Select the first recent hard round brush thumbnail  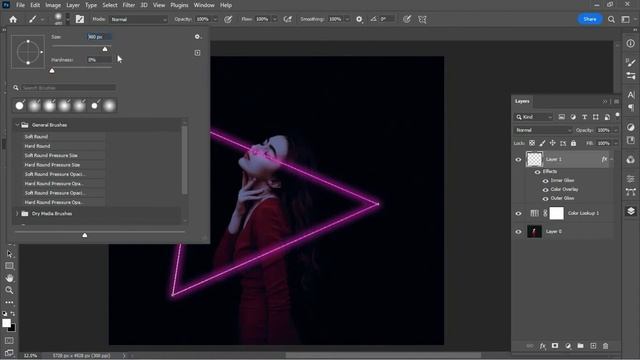pos(19,106)
